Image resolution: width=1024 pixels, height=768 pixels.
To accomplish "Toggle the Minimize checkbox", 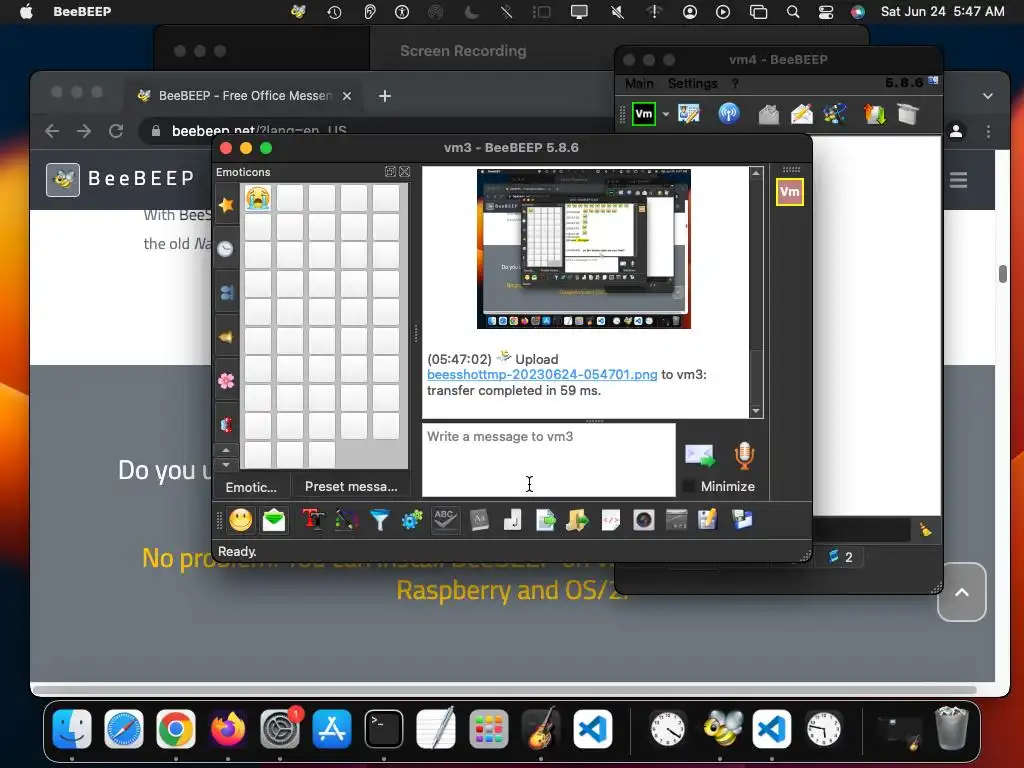I will tap(688, 487).
